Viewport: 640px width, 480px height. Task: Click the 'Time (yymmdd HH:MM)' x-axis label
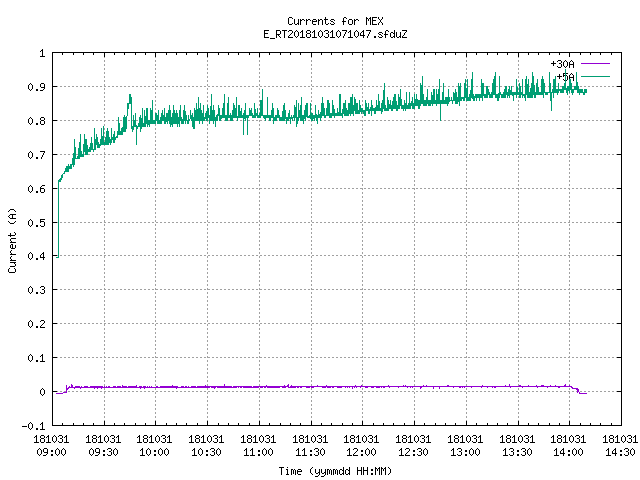point(335,471)
